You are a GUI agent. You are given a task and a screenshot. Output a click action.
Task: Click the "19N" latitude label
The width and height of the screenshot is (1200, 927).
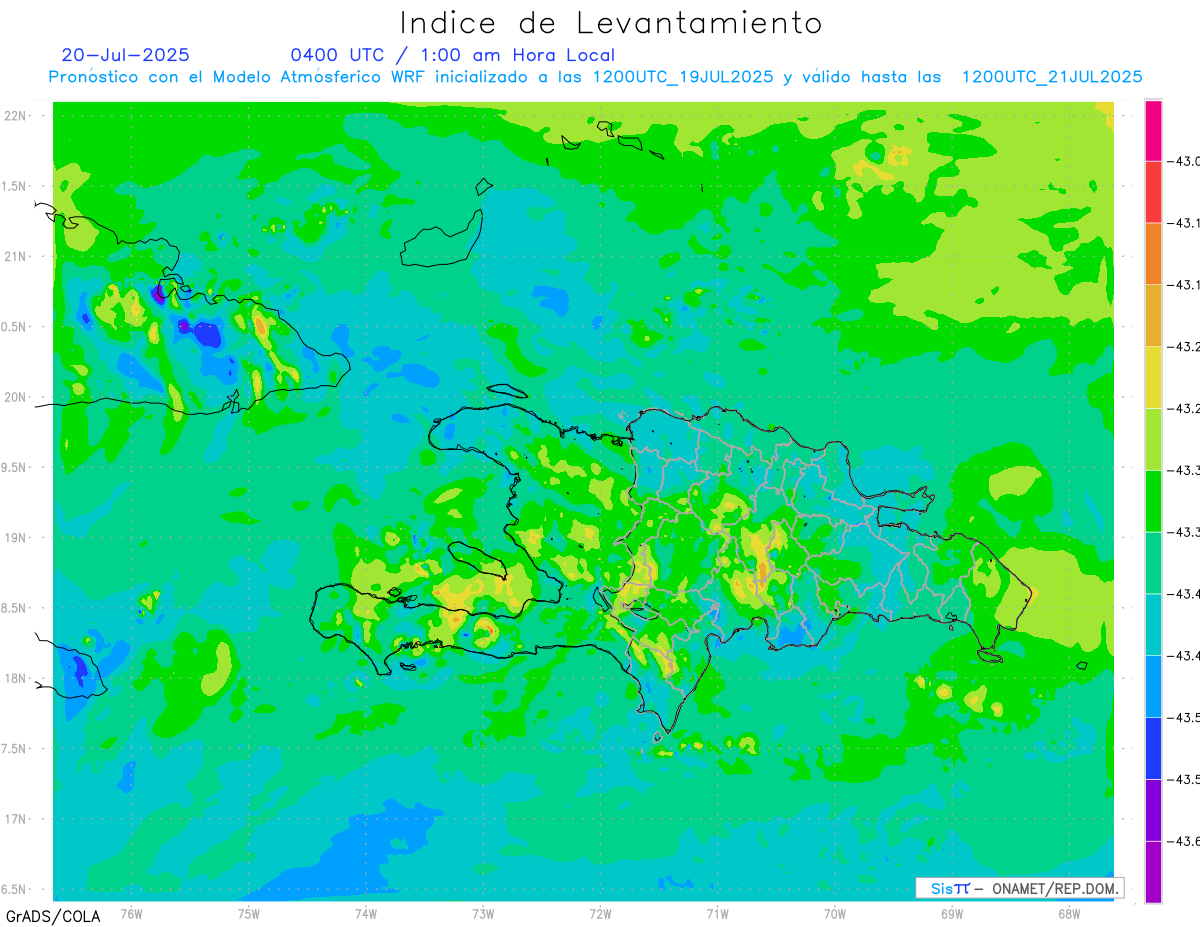click(x=16, y=538)
